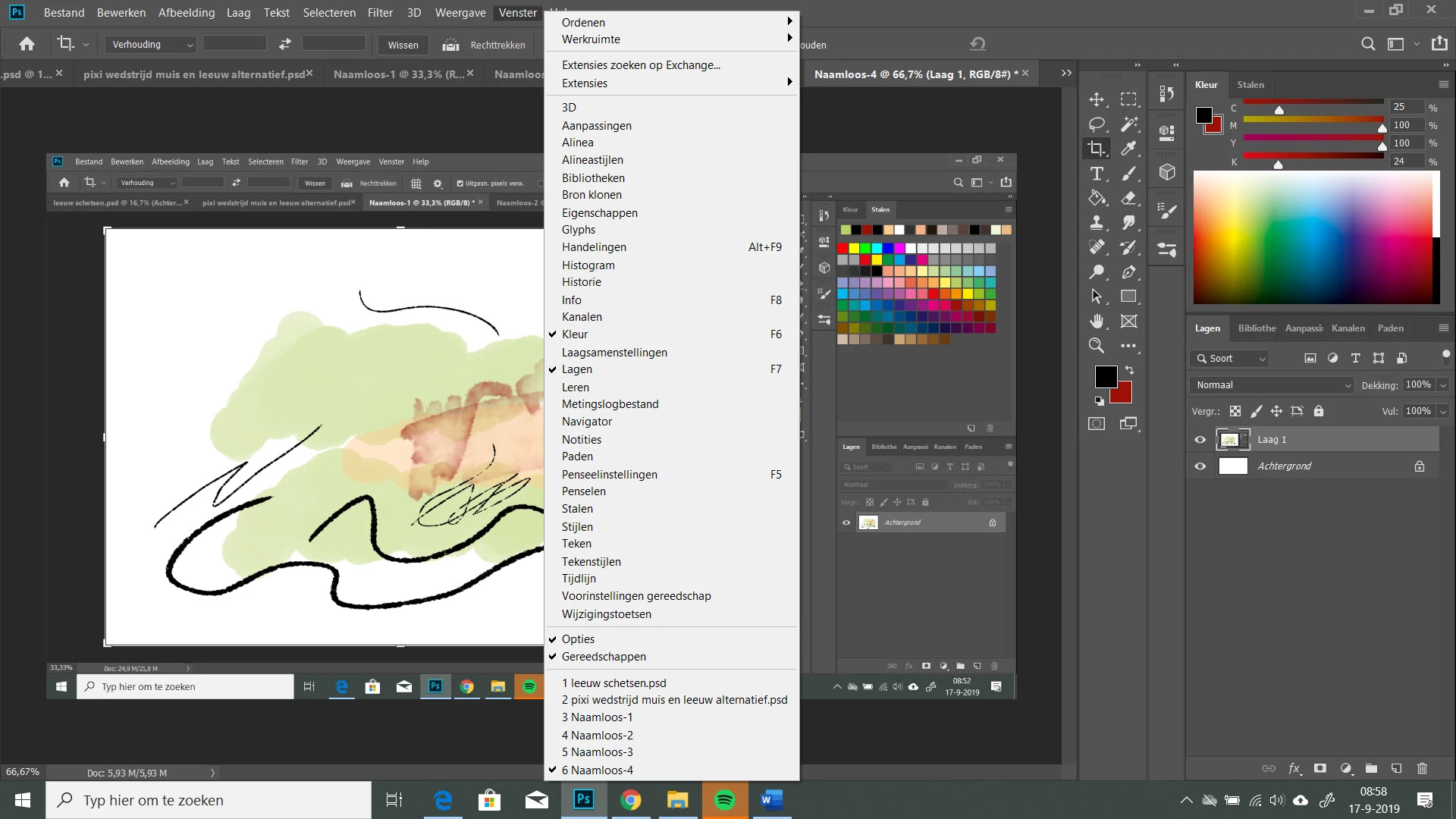Click the create new layer icon
The width and height of the screenshot is (1456, 819).
1396,768
